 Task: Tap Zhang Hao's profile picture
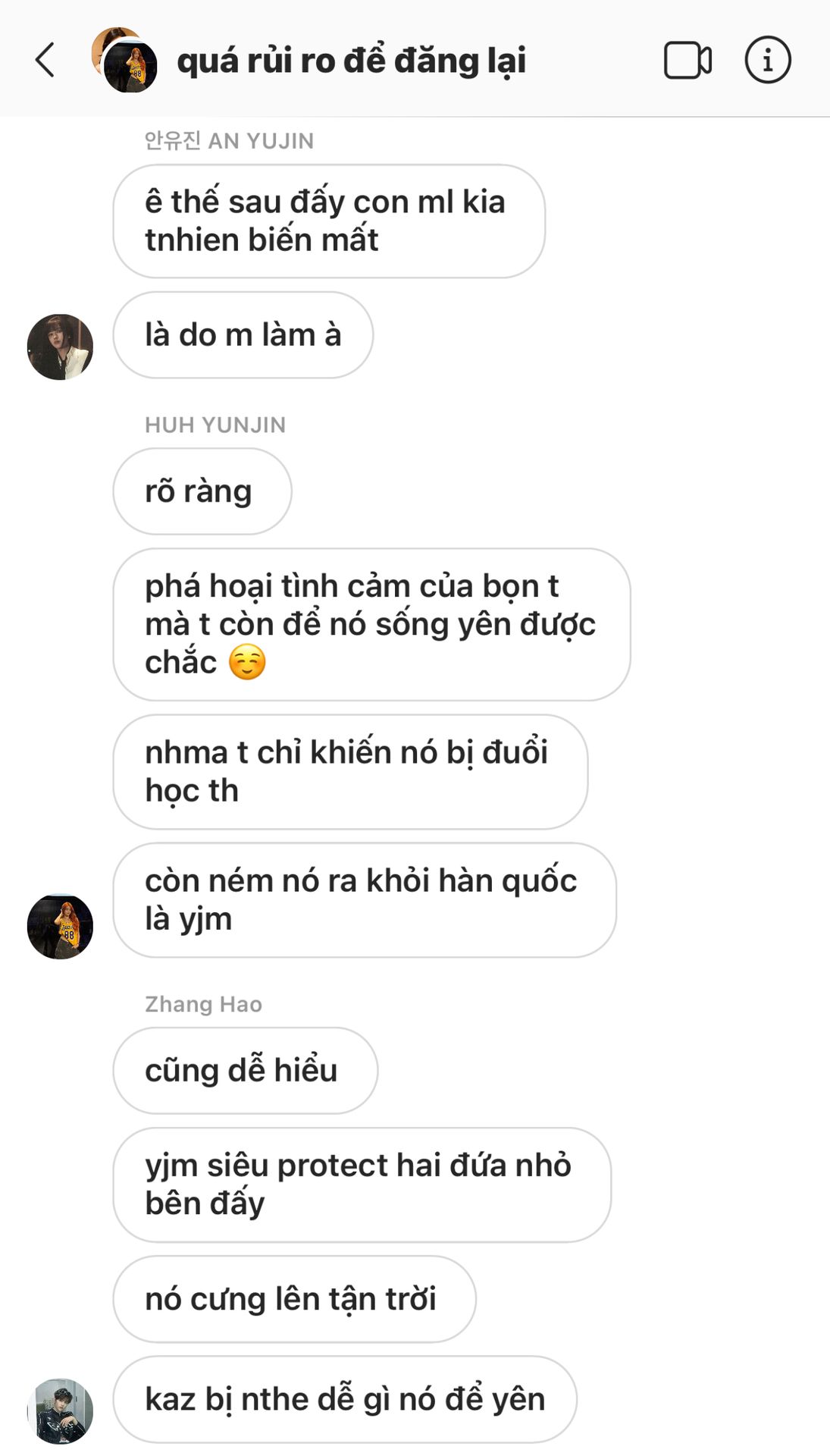tap(60, 1411)
